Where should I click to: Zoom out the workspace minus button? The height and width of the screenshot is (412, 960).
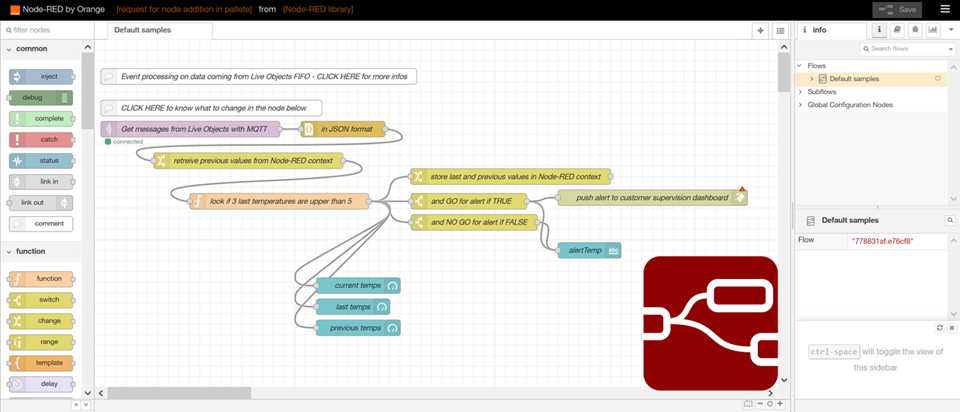coord(760,404)
